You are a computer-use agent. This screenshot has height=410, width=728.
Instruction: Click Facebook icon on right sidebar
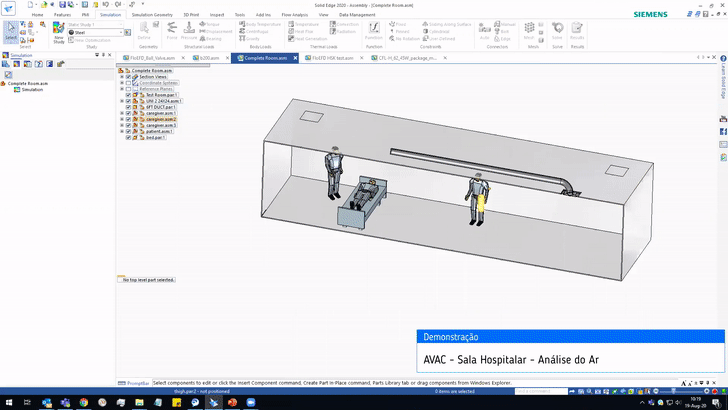tap(723, 132)
